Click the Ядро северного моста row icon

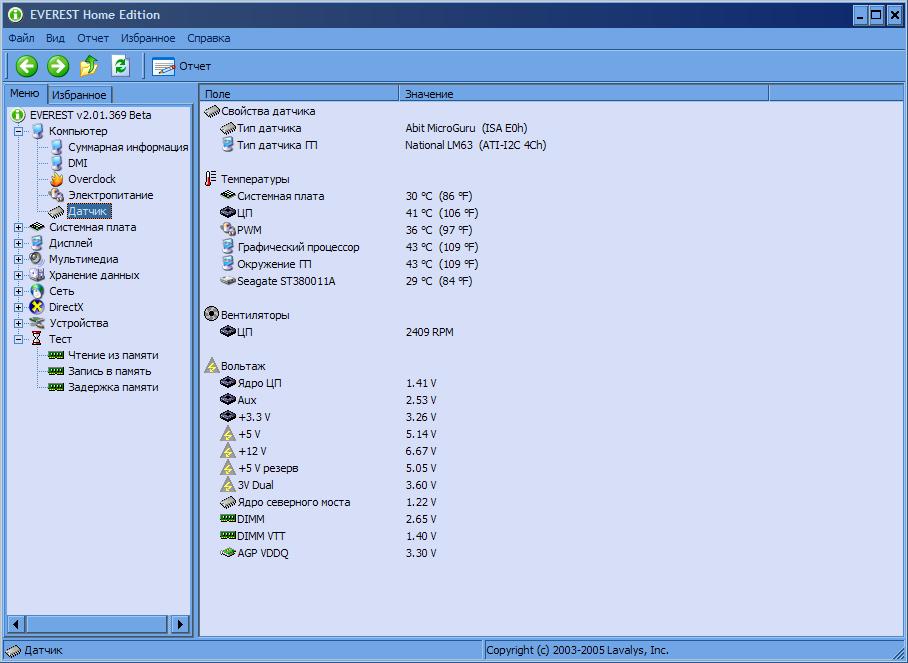[x=228, y=502]
